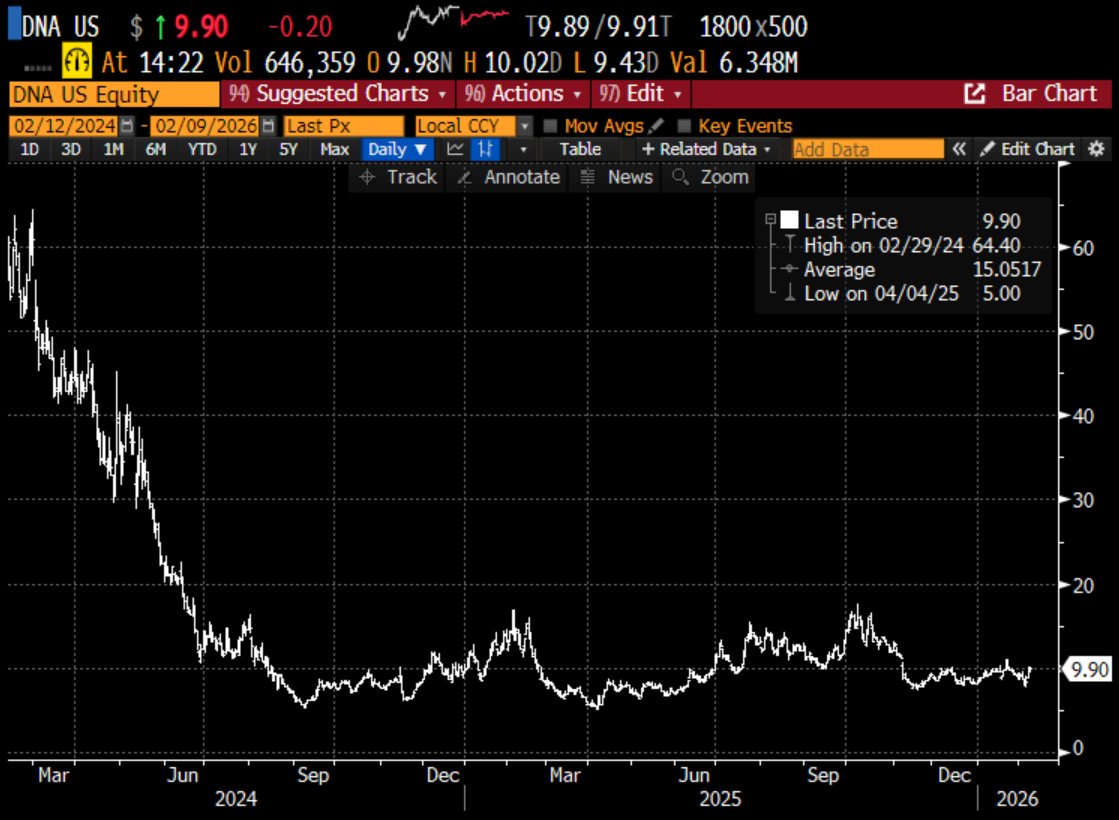
Task: Open the Suggested Charts dropdown
Action: pyautogui.click(x=338, y=93)
